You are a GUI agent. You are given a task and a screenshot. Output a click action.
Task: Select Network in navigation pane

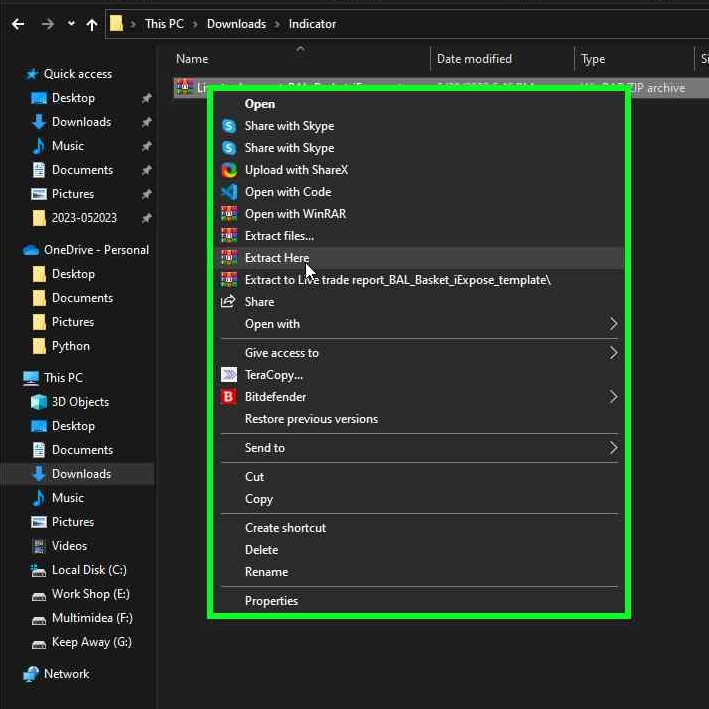(x=66, y=673)
